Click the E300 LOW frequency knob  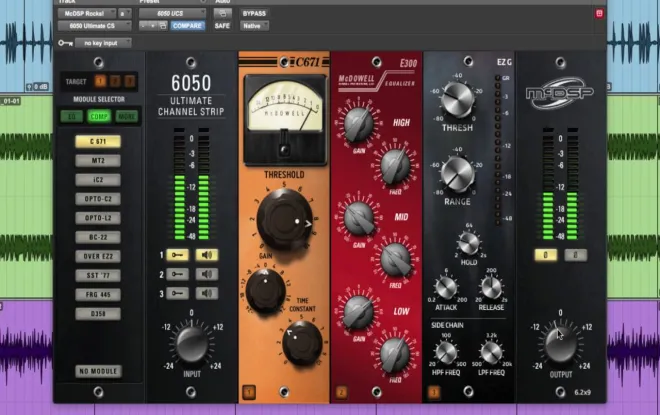[x=395, y=354]
